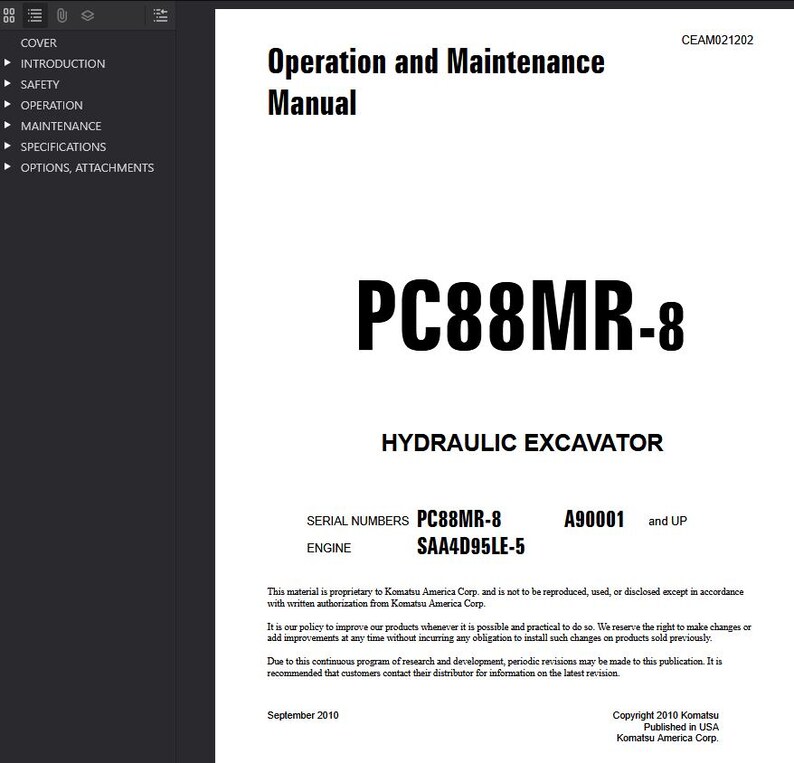Click the 'It is our policy' paragraph
Screen dimensions: 794x763
point(509,632)
